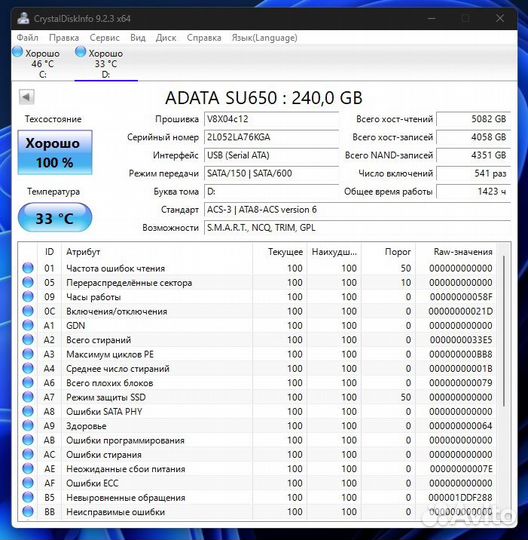Click status icon for Ошибки SATA PHY row
528x540 pixels.
pos(28,411)
